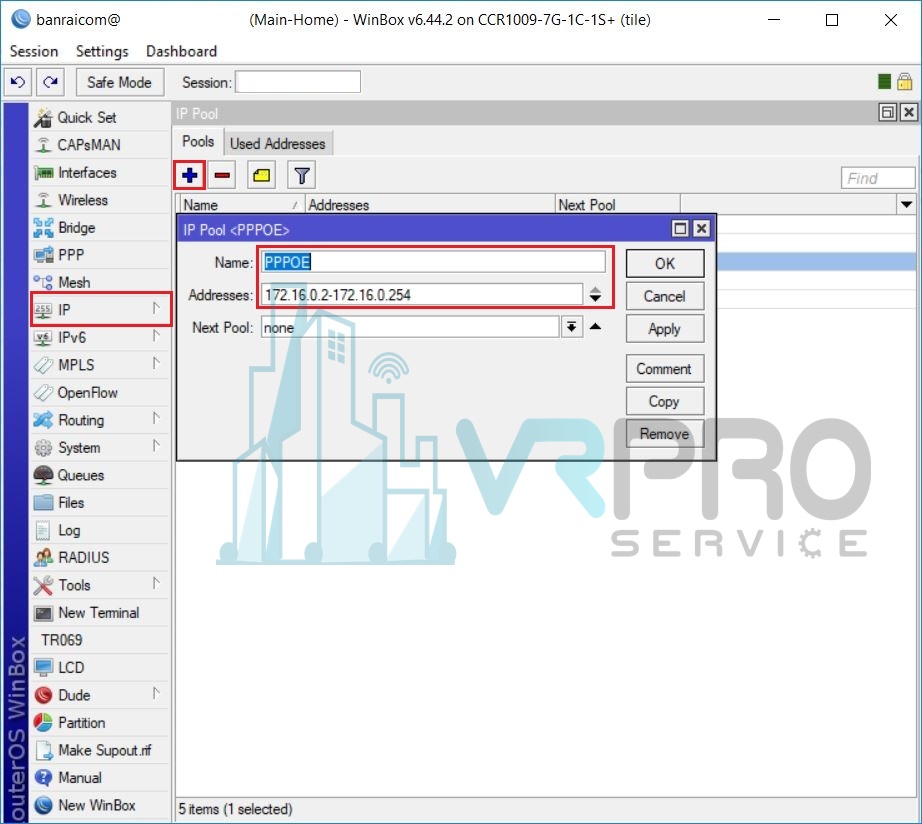Expand the MPLS submenu
Image resolution: width=922 pixels, height=824 pixels.
(156, 363)
